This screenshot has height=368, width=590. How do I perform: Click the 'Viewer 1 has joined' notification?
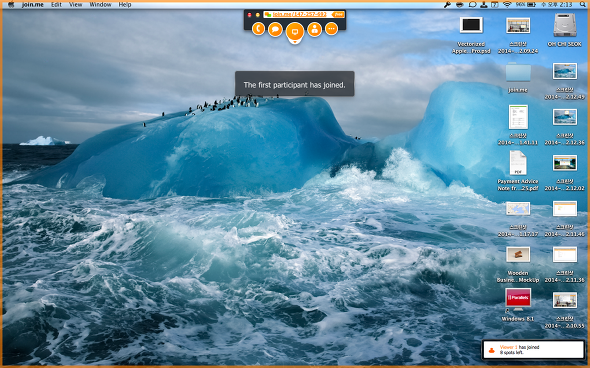click(x=533, y=350)
